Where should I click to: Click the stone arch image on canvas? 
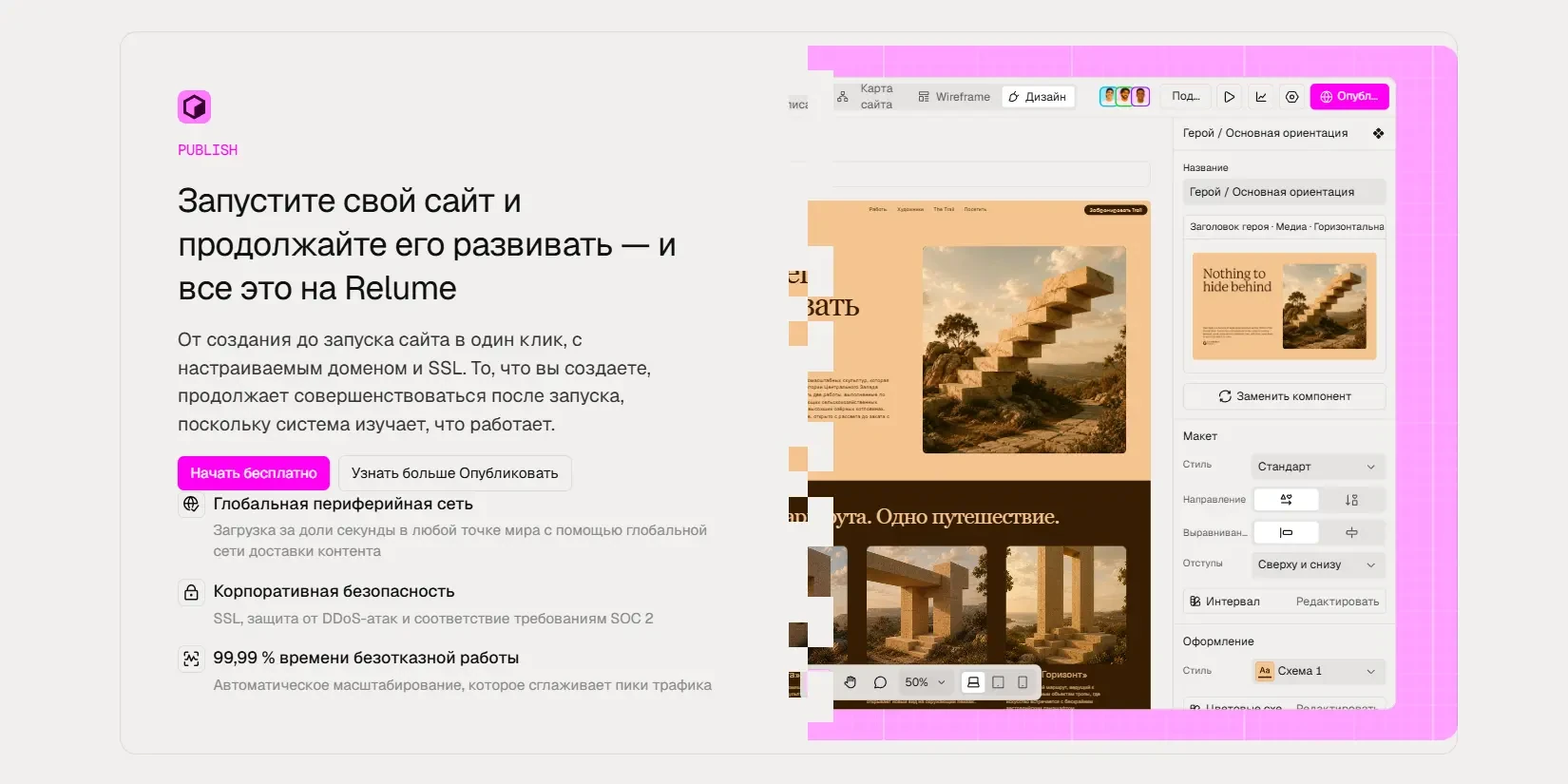point(927,605)
